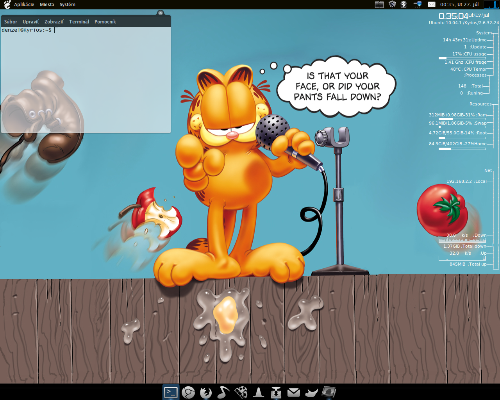Screen dimensions: 500x400
Task: Open the Upraviť menu in terminal
Action: (x=31, y=22)
